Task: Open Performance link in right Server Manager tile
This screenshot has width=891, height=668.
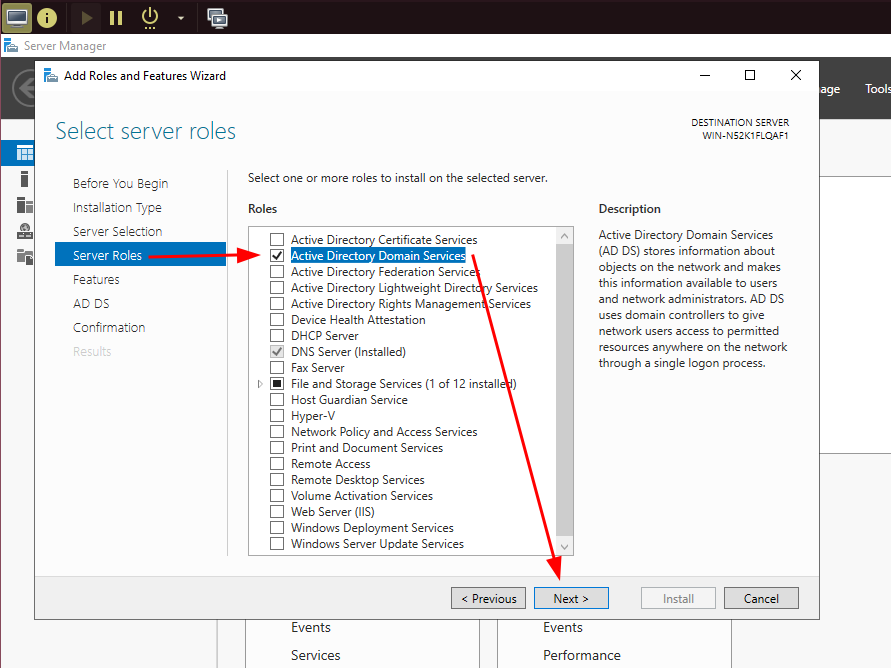Action: [x=581, y=655]
